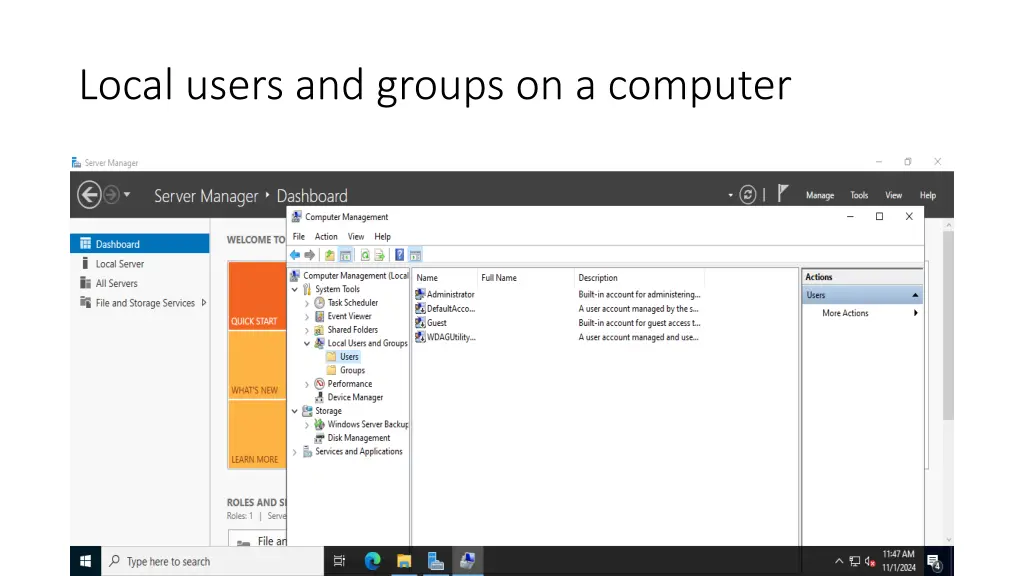Click the Server Manager refresh icon
The width and height of the screenshot is (1024, 576).
point(748,195)
